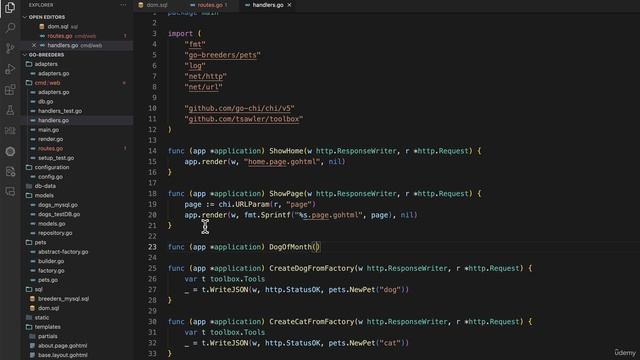This screenshot has height=360, width=640.
Task: Open the Explorer view in activity bar
Action: coord(10,7)
